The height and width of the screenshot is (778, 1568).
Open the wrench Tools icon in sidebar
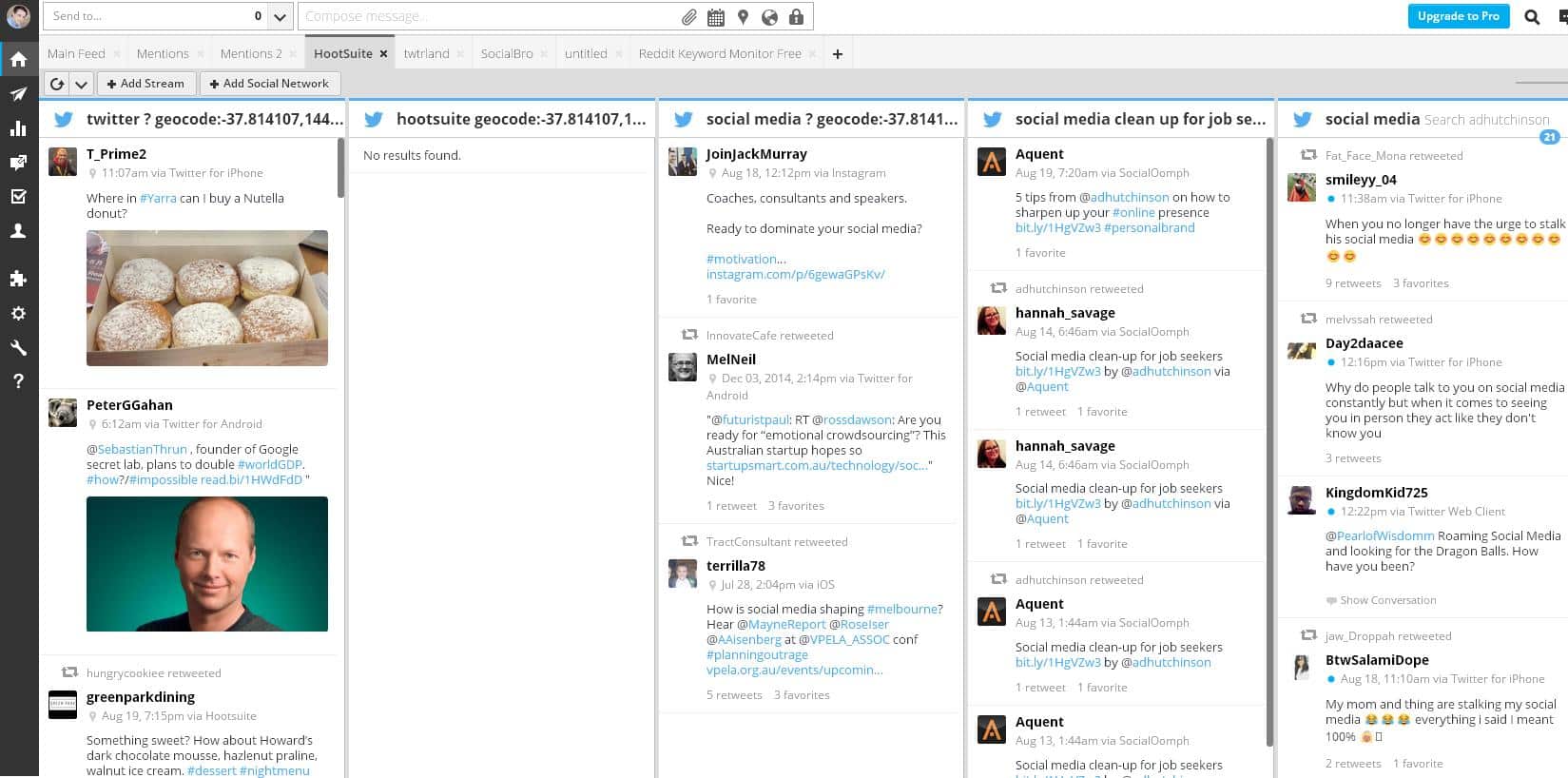[x=18, y=347]
